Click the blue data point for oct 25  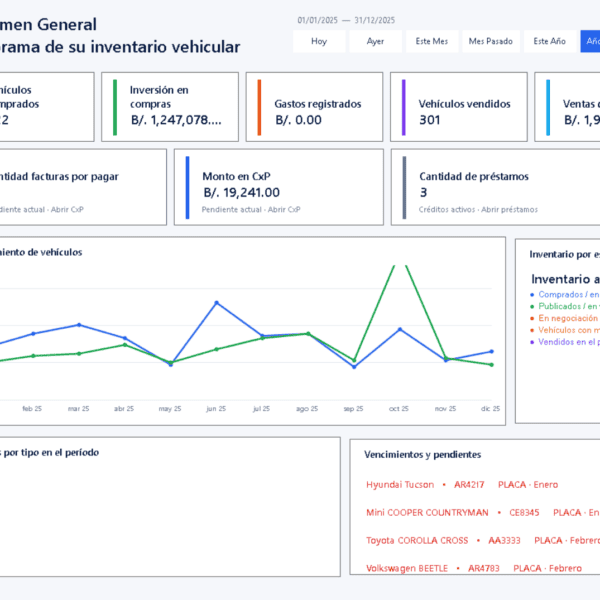click(400, 329)
